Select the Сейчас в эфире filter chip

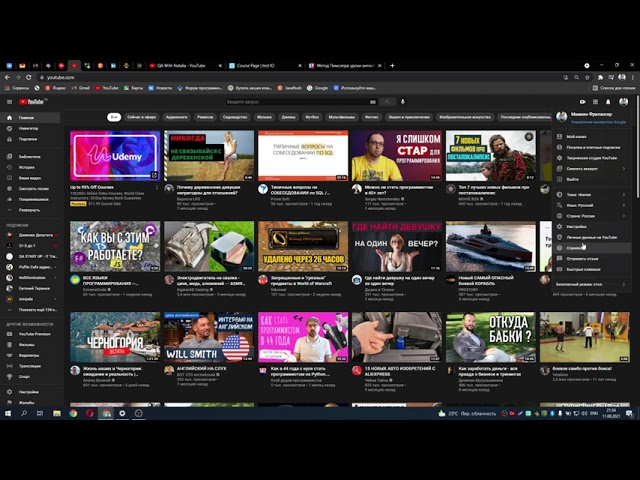point(141,117)
